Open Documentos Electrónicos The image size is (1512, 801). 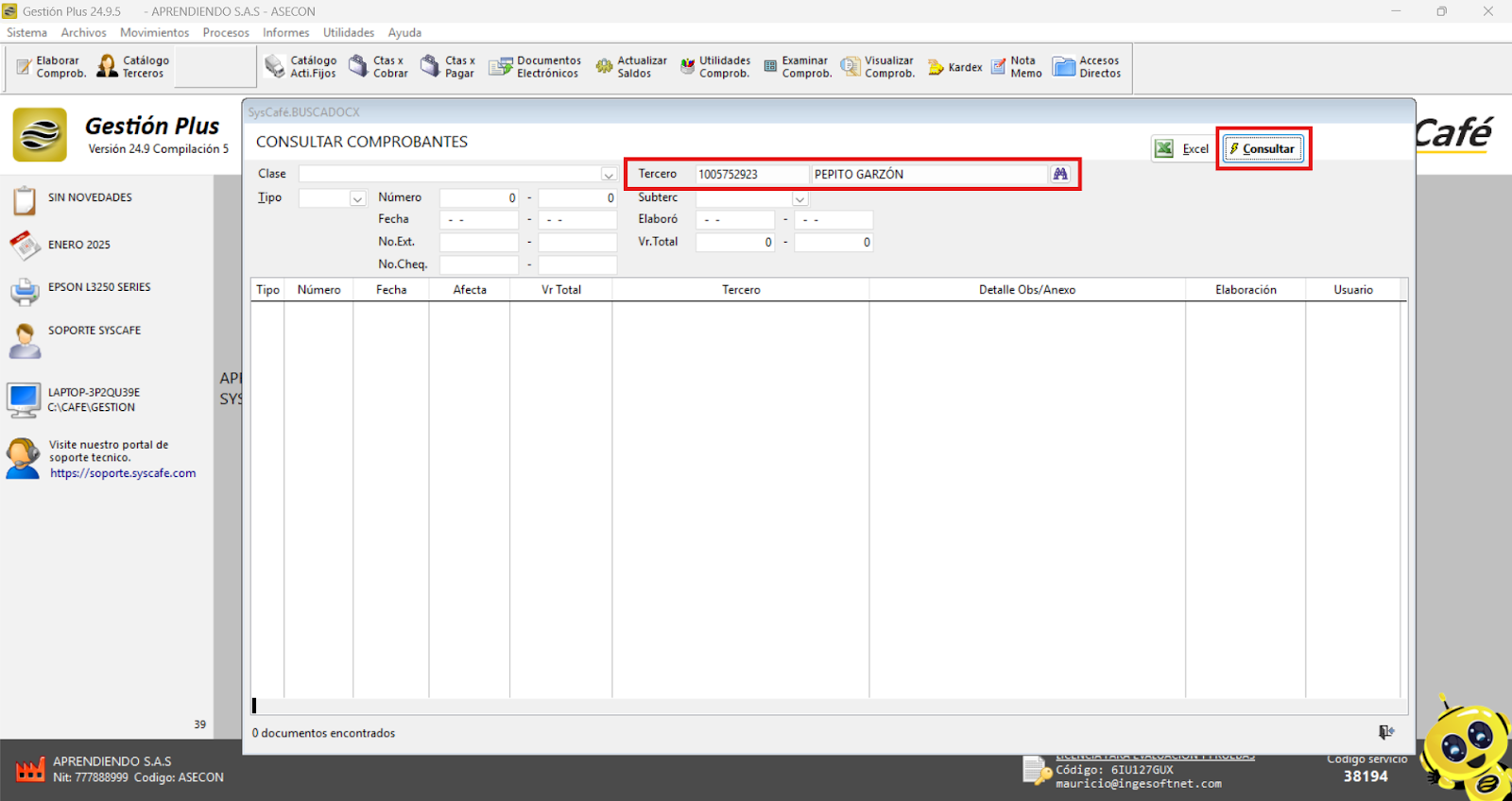[534, 67]
